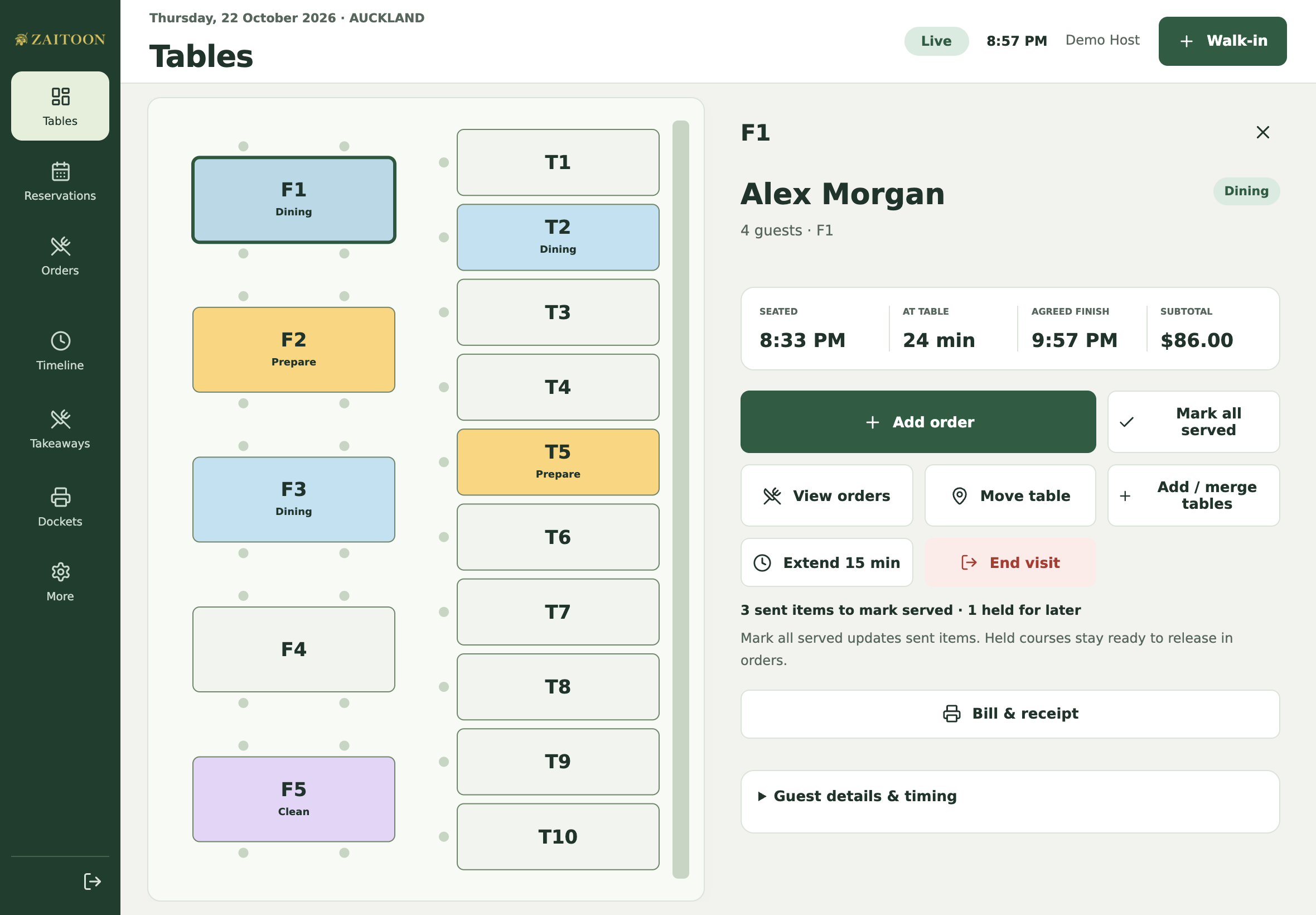Image resolution: width=1316 pixels, height=915 pixels.
Task: Select table T9
Action: (558, 762)
